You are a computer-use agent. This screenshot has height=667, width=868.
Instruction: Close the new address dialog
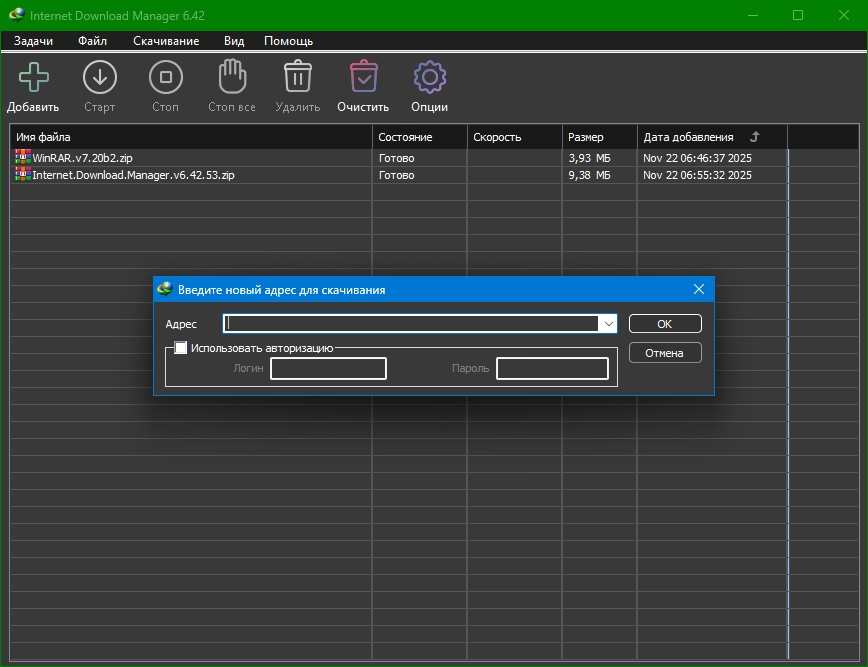[x=699, y=290]
